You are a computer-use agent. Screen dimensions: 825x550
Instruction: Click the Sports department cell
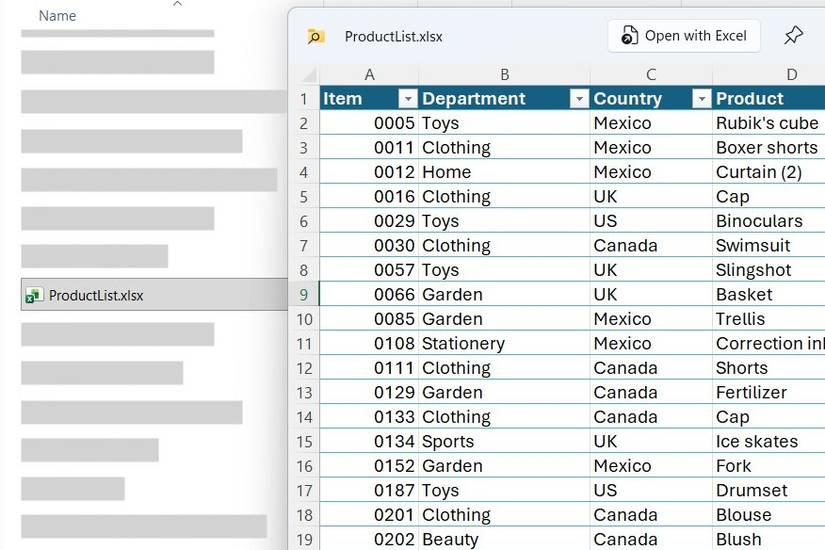point(504,441)
